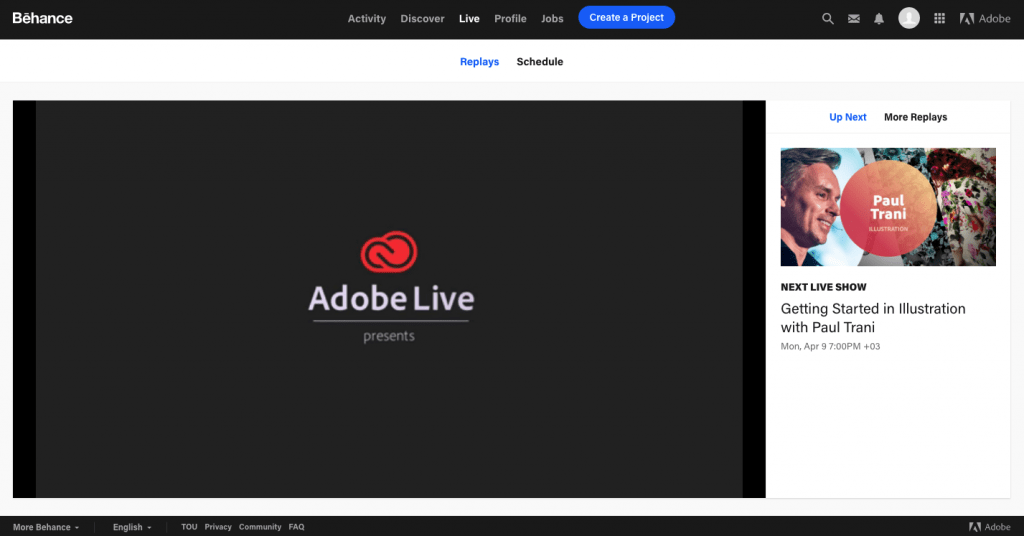Select the Up Next tab
The height and width of the screenshot is (536, 1024).
pos(848,117)
